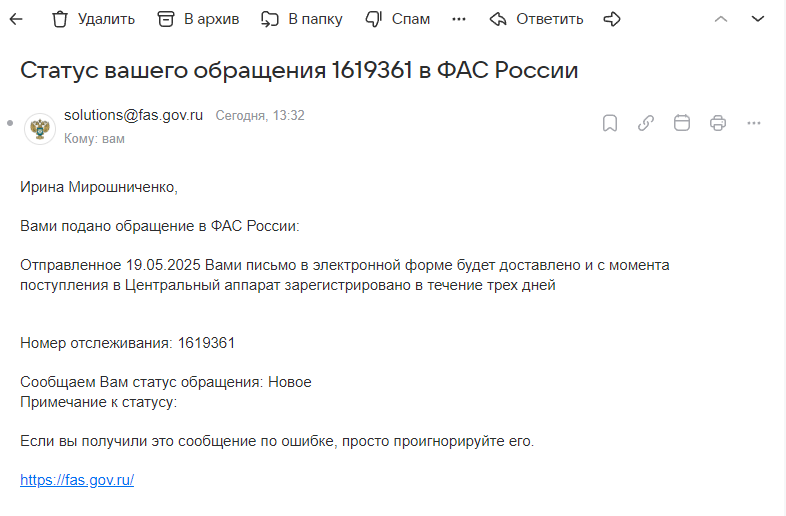The image size is (786, 516).
Task: Go to next email with down chevron
Action: [x=757, y=20]
